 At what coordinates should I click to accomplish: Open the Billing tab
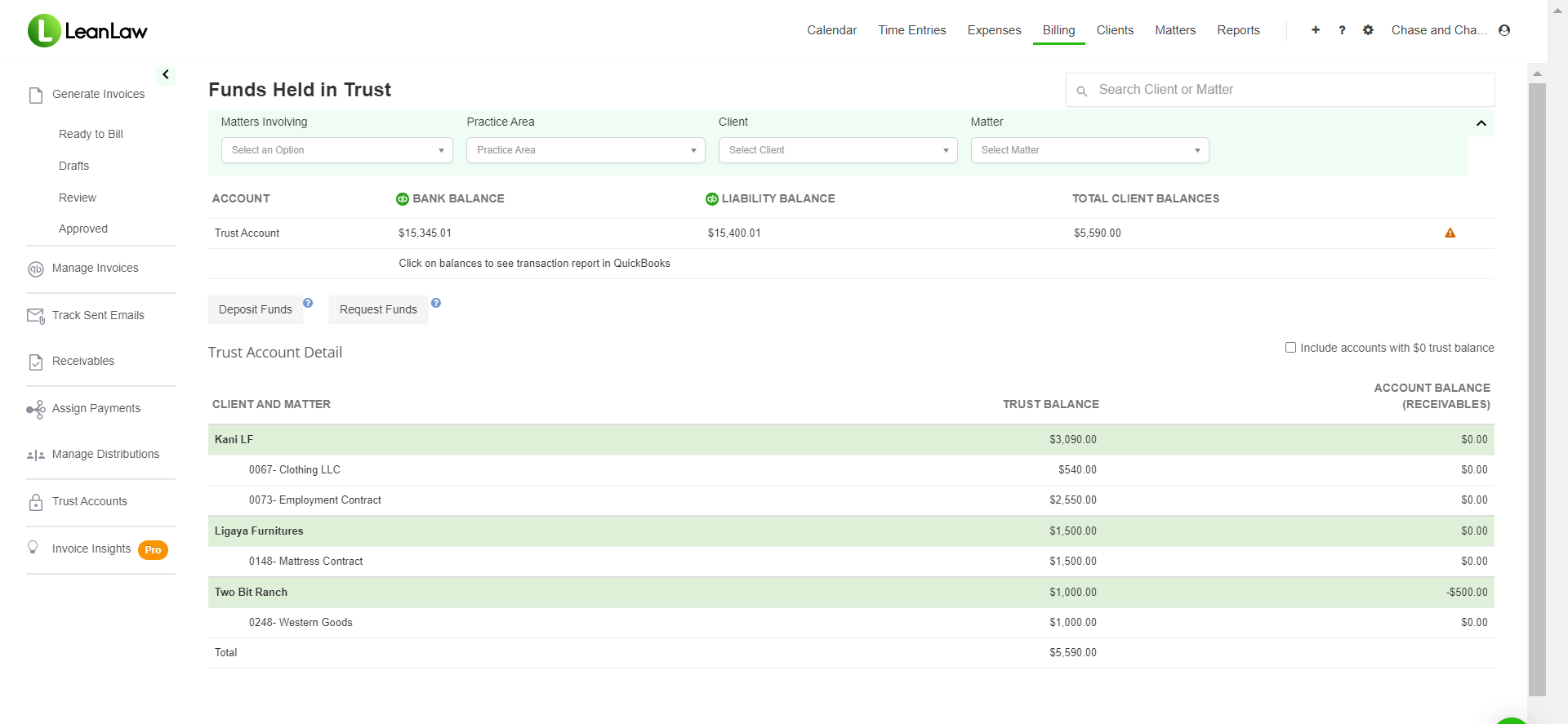(x=1058, y=30)
